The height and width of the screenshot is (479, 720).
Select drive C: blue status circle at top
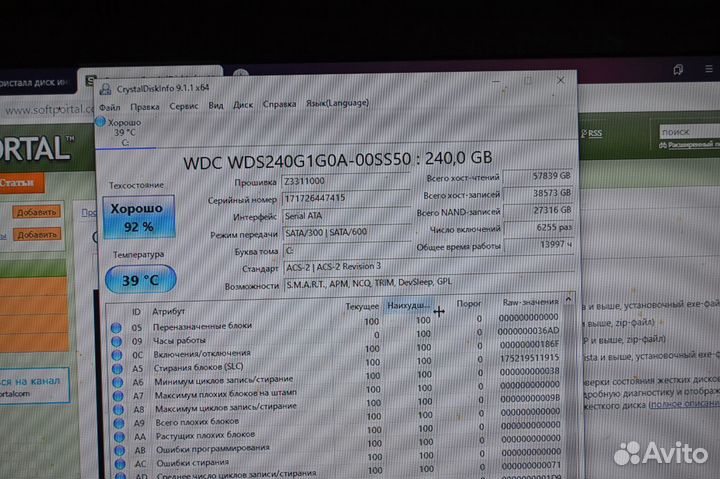tap(100, 122)
